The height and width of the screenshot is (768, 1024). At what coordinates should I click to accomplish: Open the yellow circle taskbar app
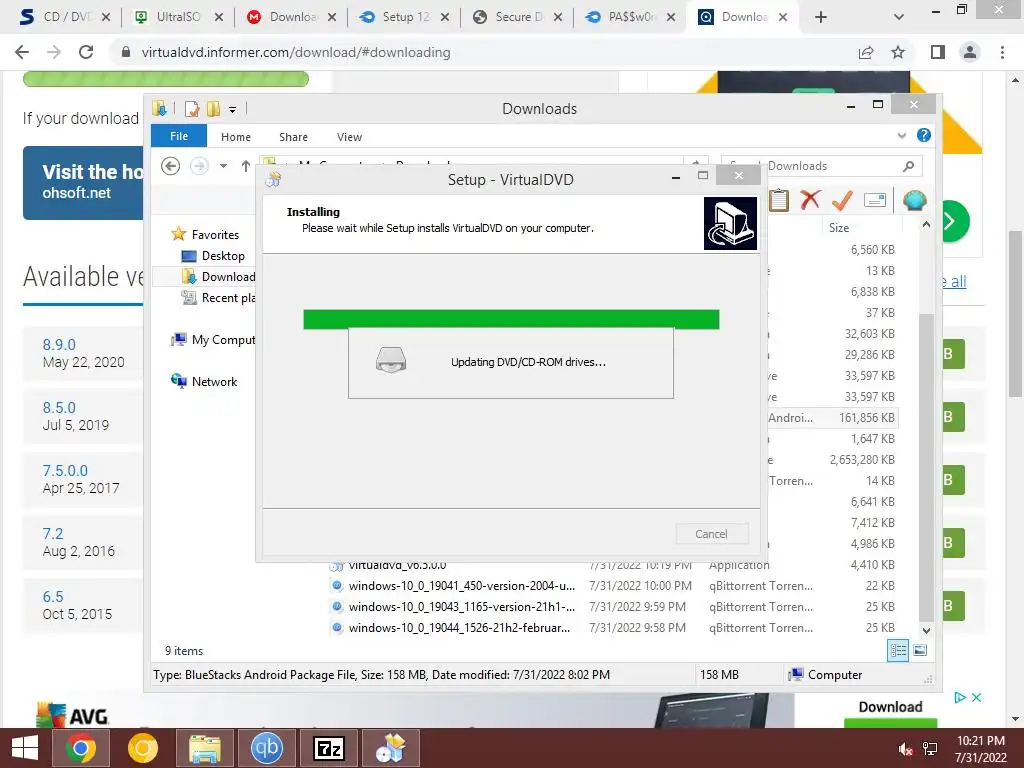tap(143, 748)
